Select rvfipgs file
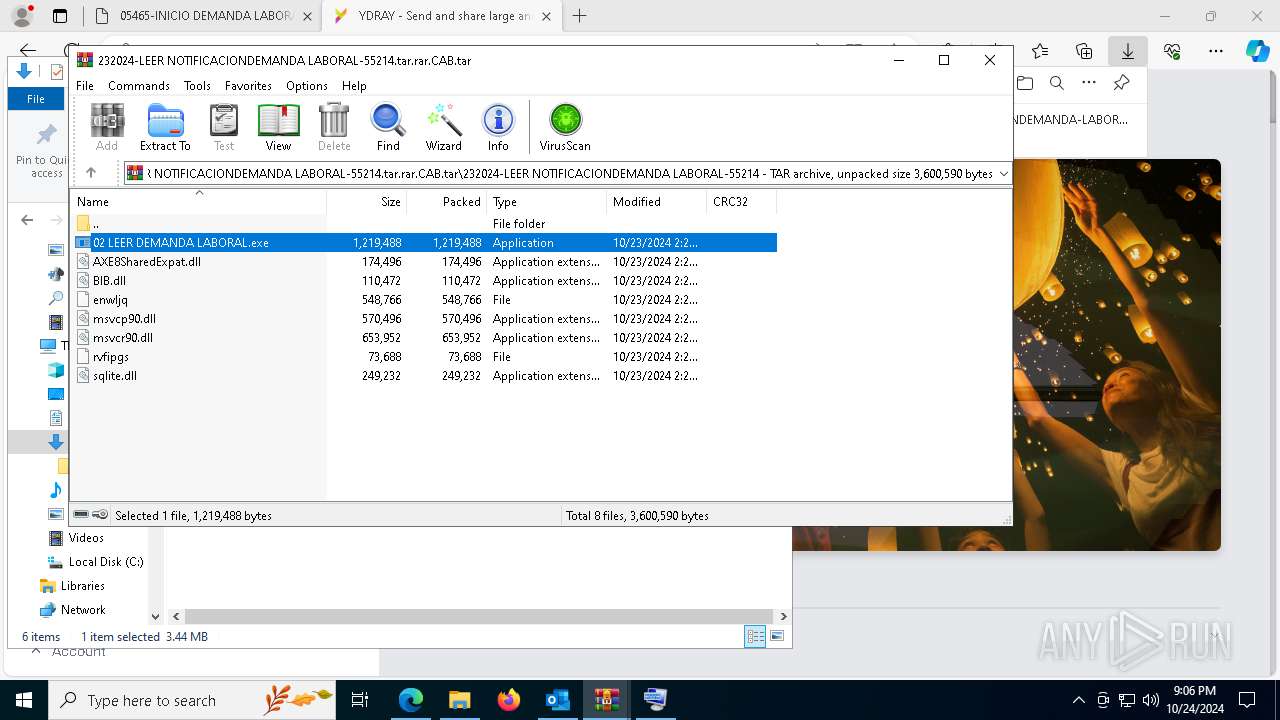The width and height of the screenshot is (1280, 720). pyautogui.click(x=424, y=356)
